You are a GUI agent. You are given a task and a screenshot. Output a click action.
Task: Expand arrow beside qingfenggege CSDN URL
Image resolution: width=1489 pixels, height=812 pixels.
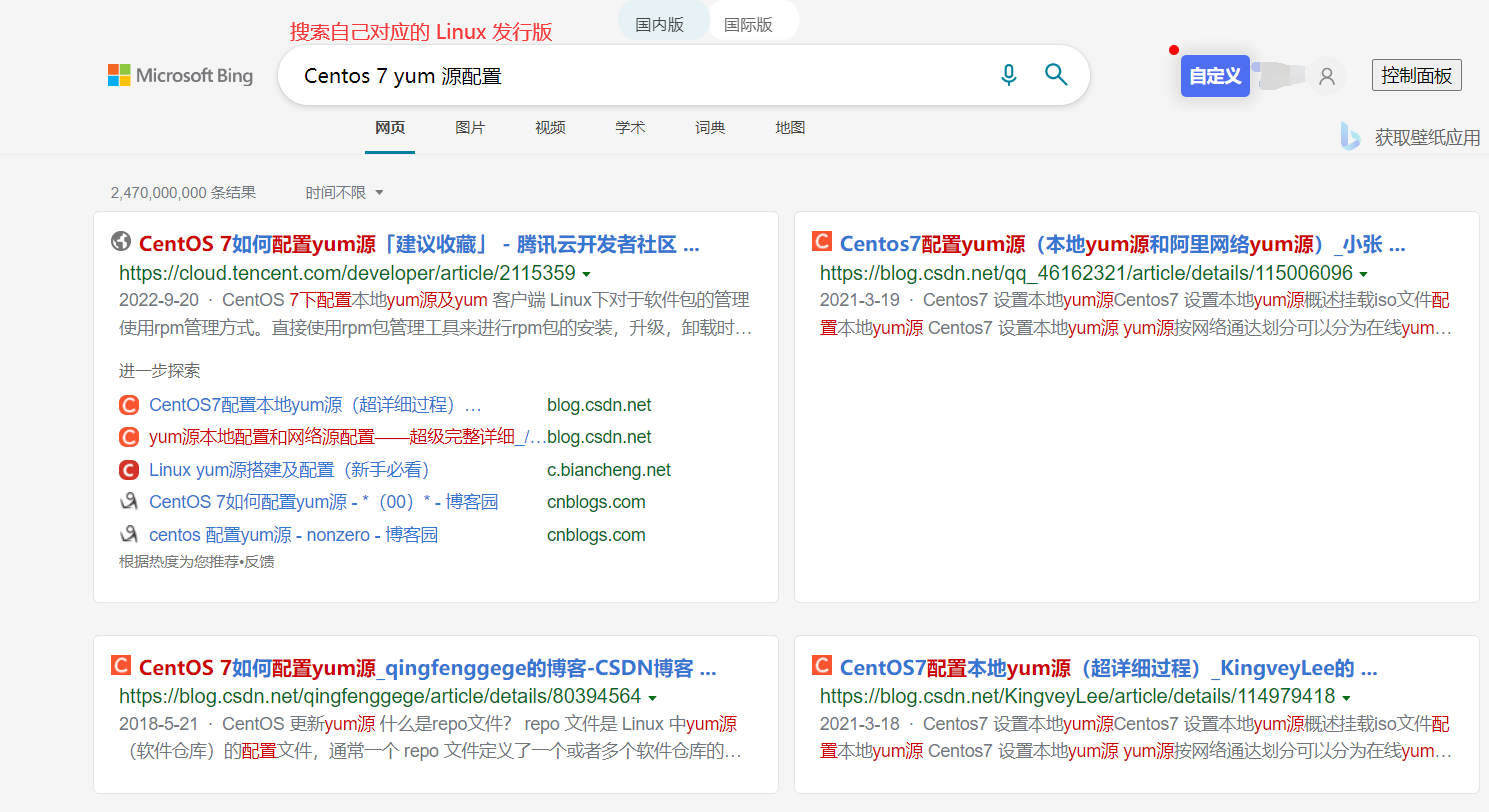click(x=652, y=697)
